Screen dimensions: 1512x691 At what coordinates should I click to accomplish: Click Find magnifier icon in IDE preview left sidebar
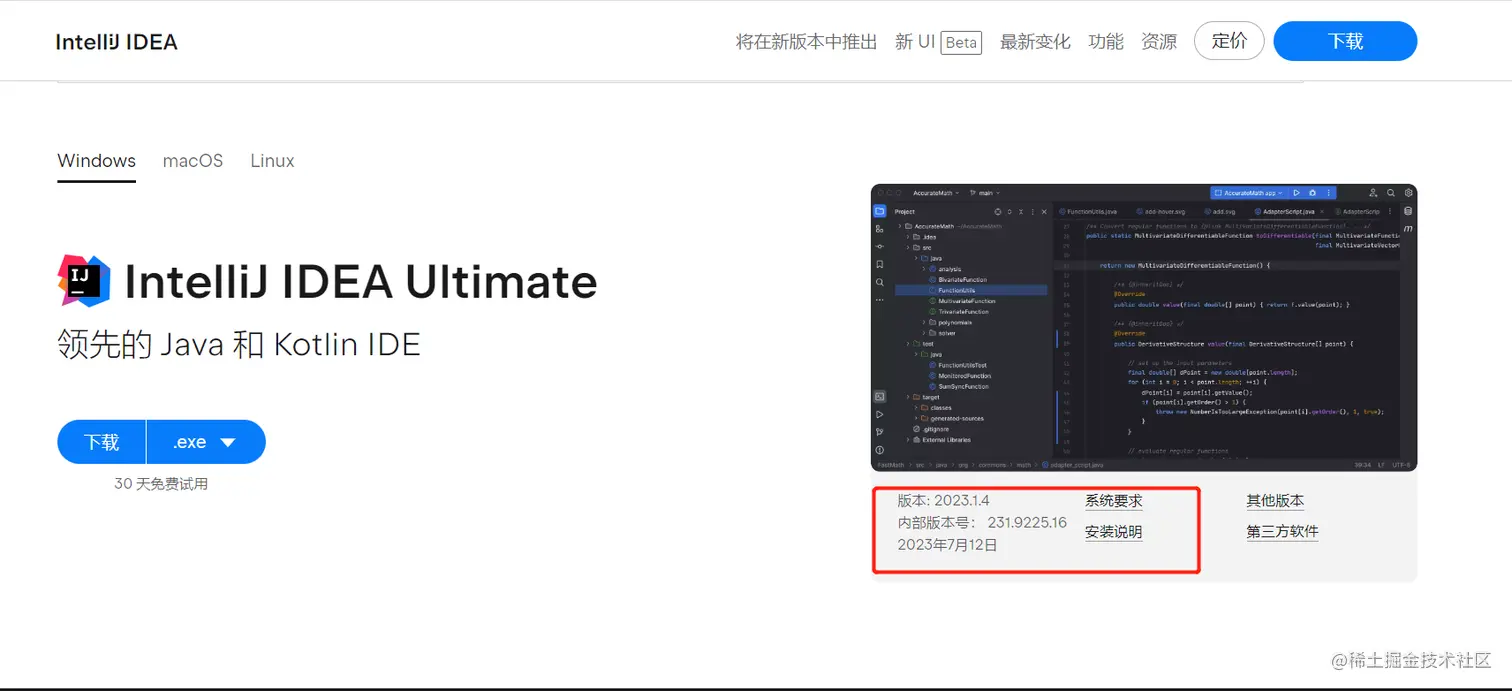pyautogui.click(x=880, y=282)
